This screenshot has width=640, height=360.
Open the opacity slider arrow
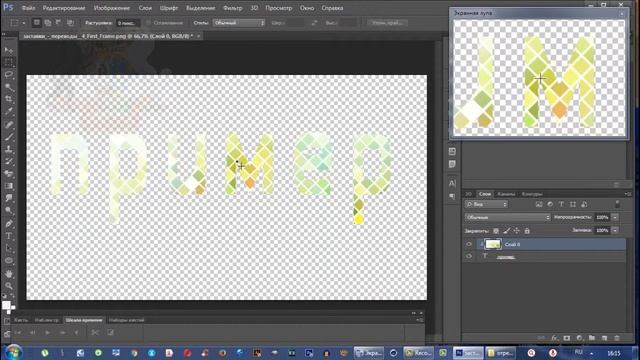point(615,218)
